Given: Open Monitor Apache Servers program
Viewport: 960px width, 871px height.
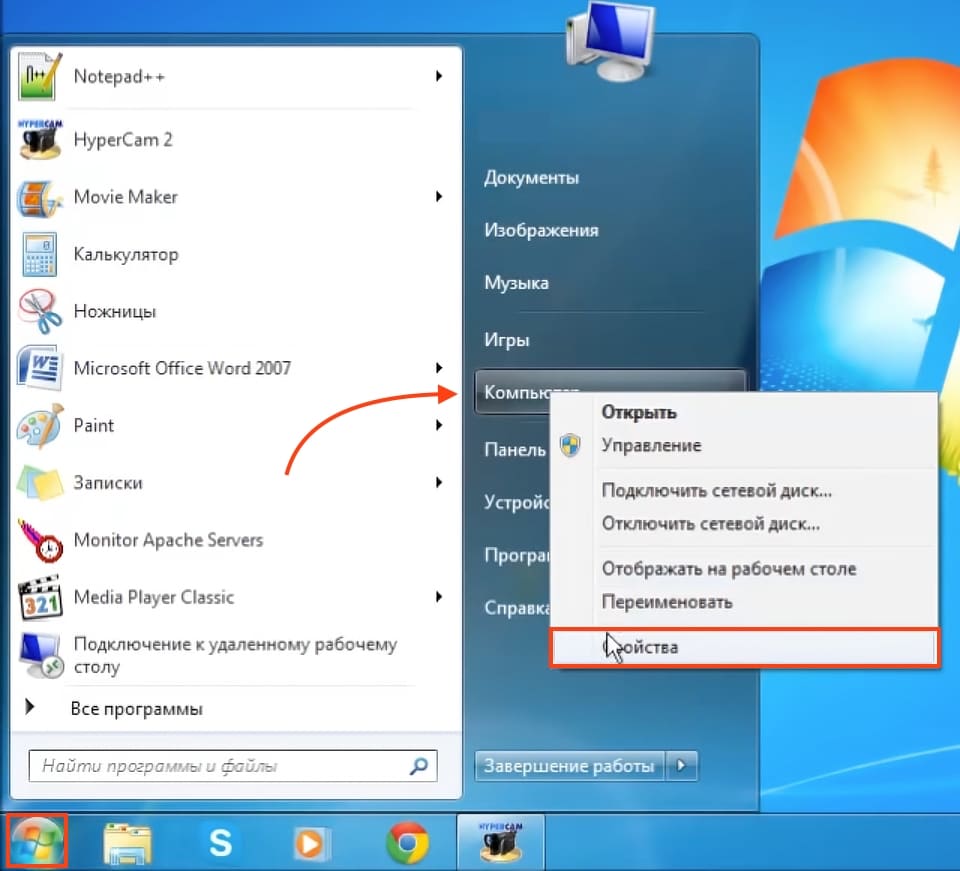Looking at the screenshot, I should click(167, 541).
